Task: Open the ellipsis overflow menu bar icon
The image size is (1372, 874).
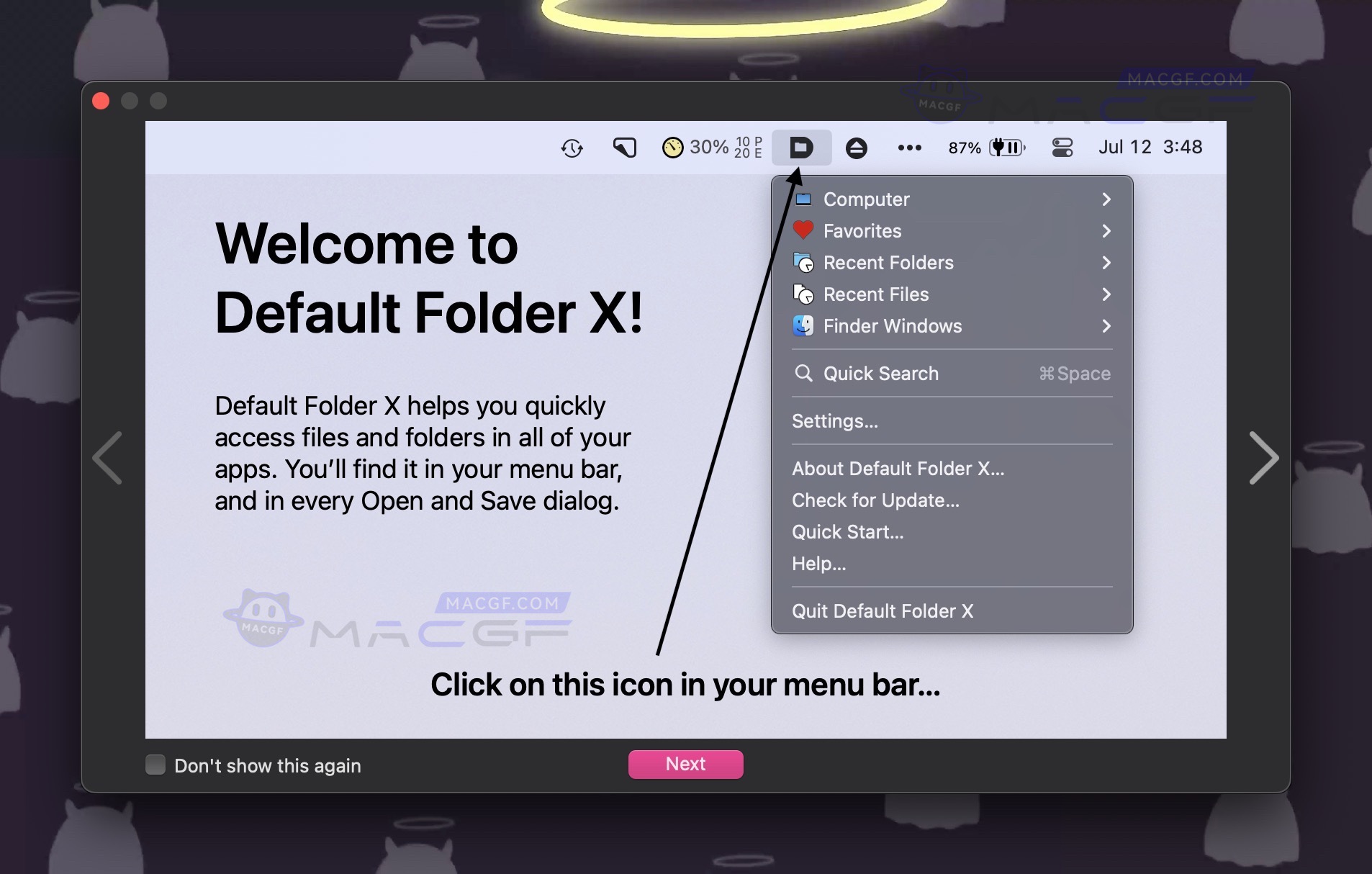Action: click(908, 147)
